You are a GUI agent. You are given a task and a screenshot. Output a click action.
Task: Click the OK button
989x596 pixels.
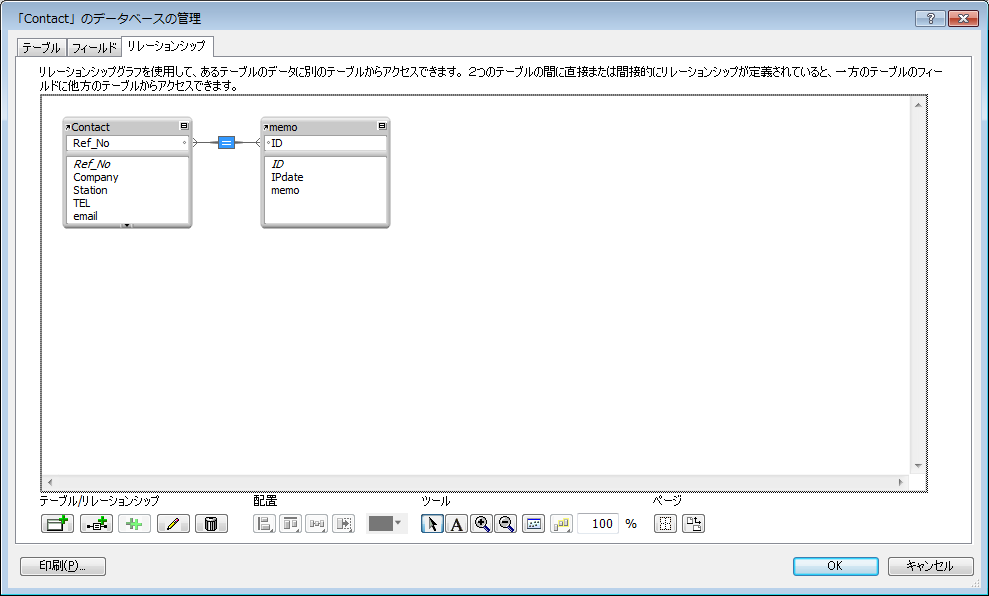coord(834,565)
